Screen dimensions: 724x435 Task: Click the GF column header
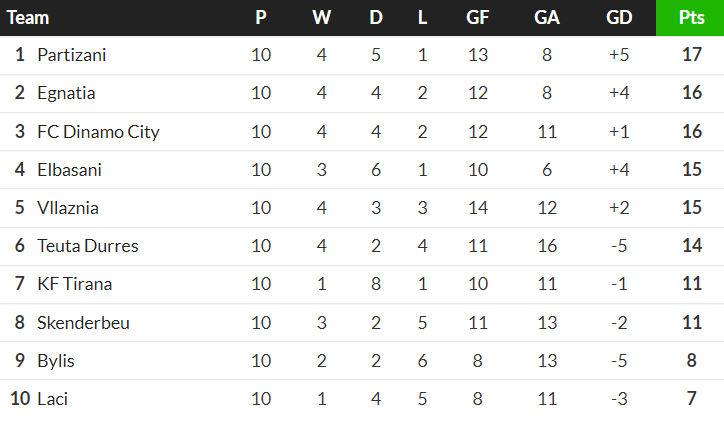478,18
